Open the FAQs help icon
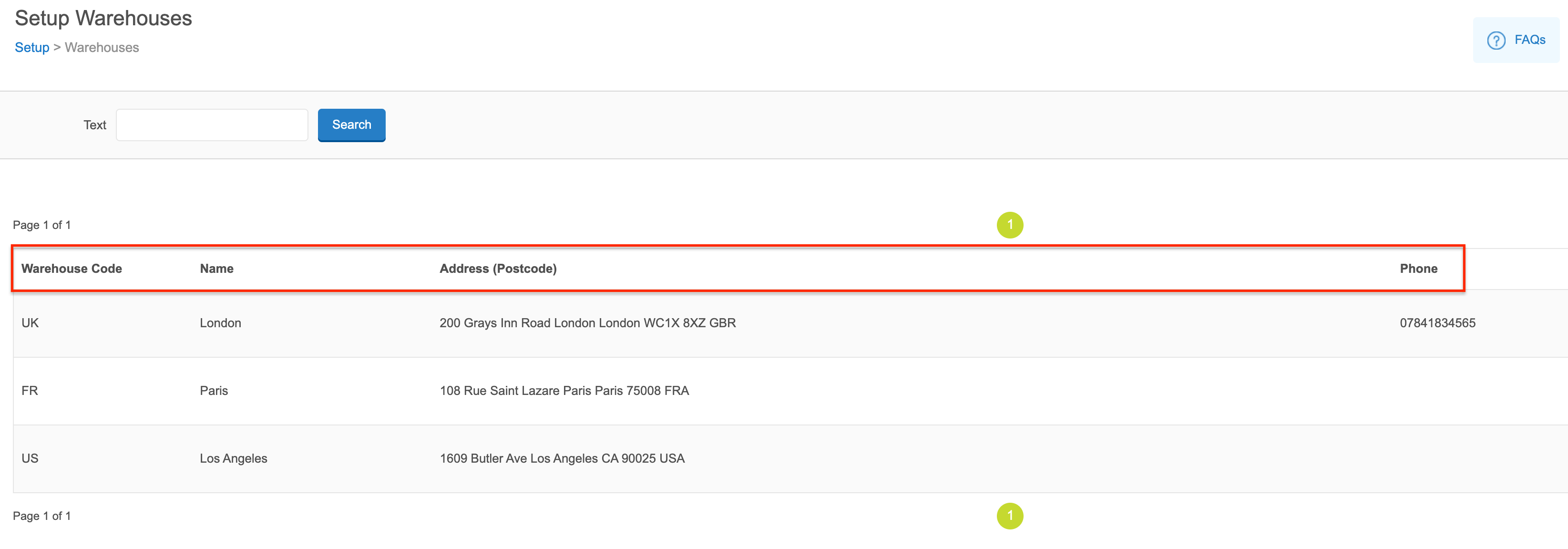The image size is (1568, 549). [1496, 40]
